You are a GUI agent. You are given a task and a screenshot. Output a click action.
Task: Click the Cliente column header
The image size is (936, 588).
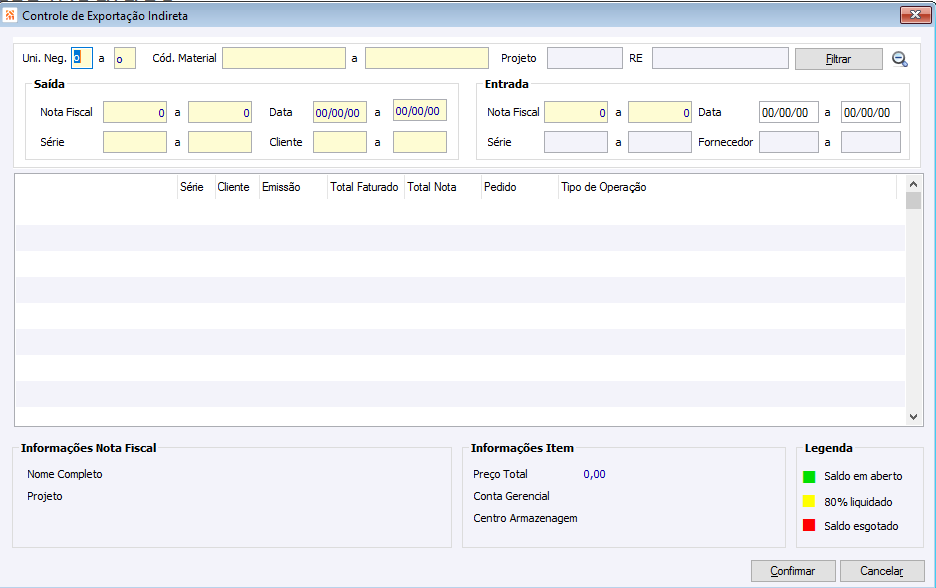(237, 187)
